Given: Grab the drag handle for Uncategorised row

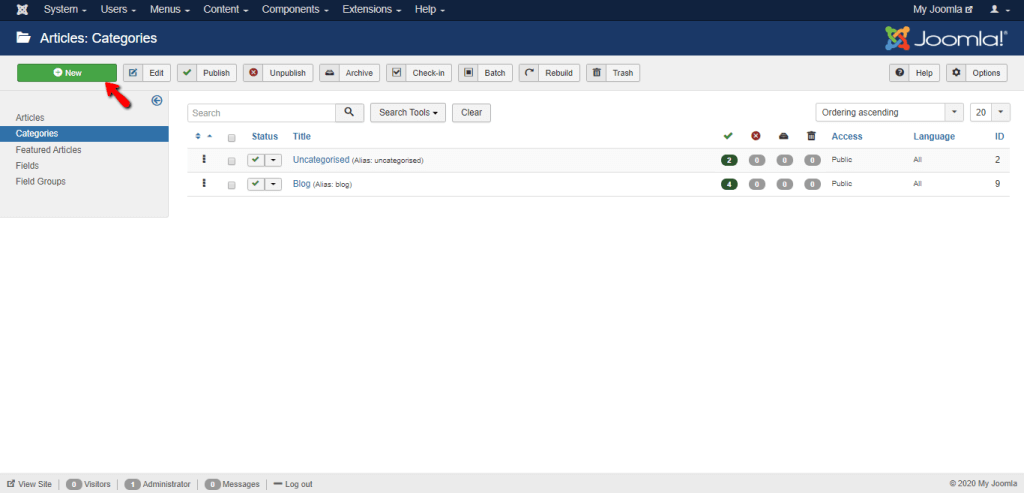Looking at the screenshot, I should (x=204, y=159).
